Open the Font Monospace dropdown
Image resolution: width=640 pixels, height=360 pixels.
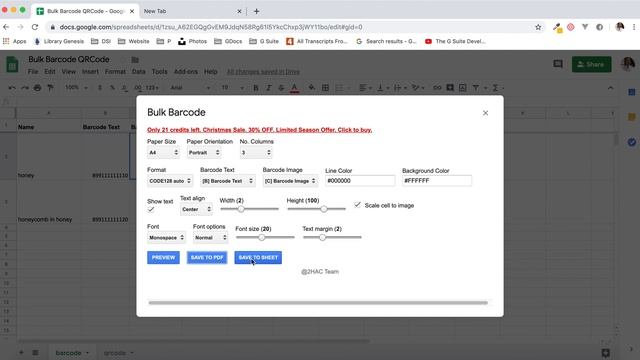click(167, 238)
